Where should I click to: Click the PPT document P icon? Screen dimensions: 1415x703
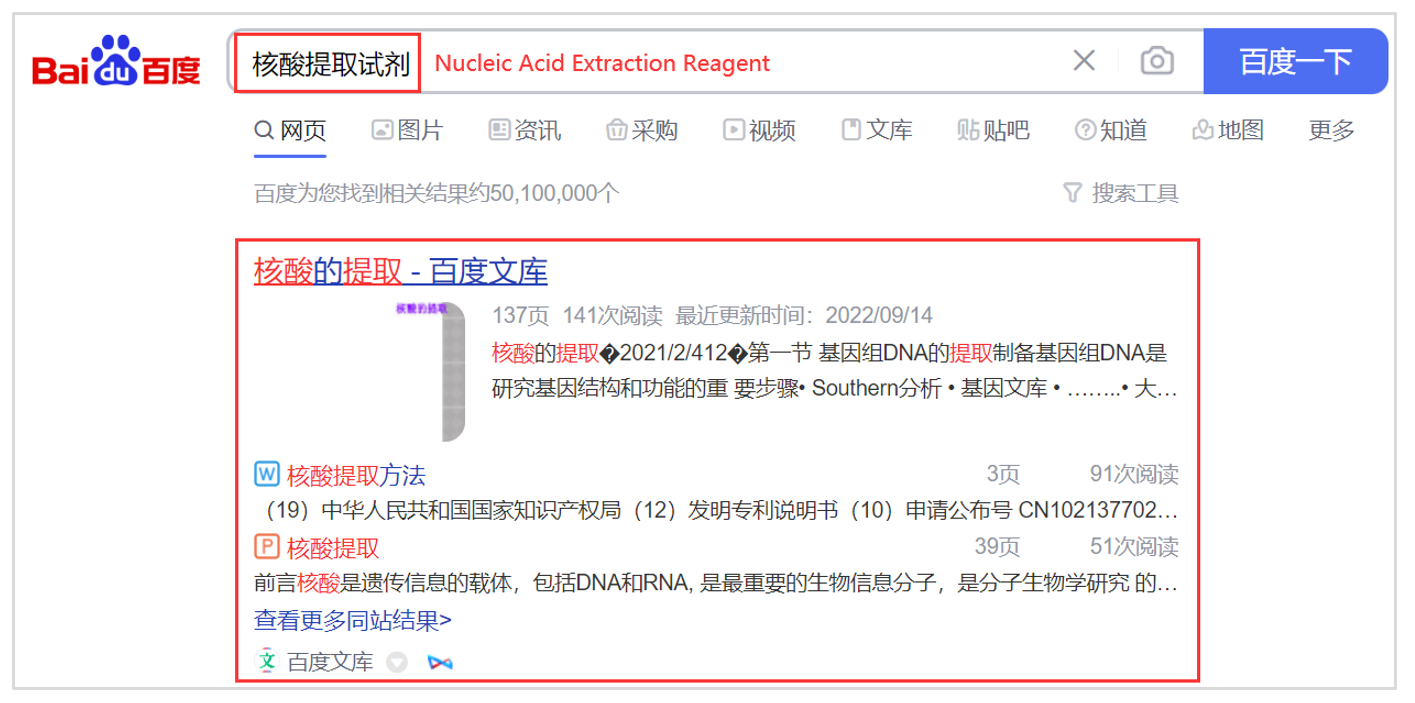[x=266, y=547]
